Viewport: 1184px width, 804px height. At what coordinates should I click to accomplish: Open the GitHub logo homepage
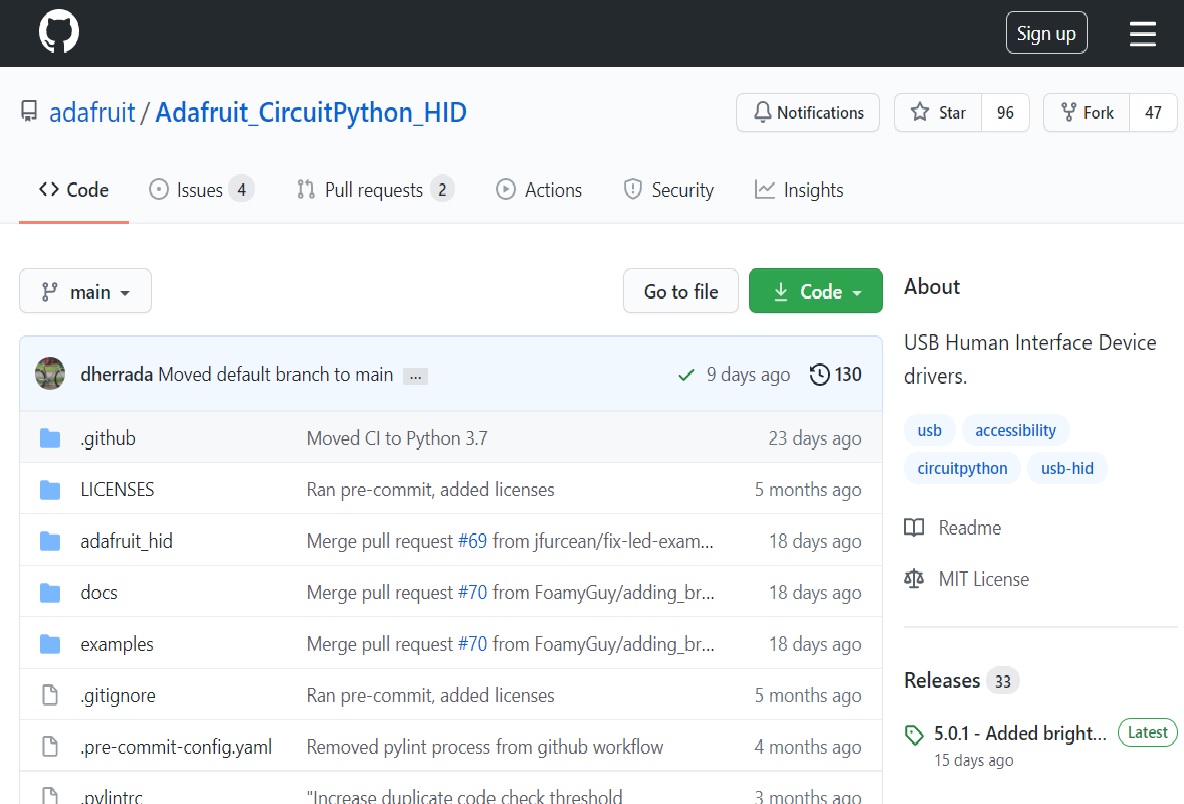59,32
